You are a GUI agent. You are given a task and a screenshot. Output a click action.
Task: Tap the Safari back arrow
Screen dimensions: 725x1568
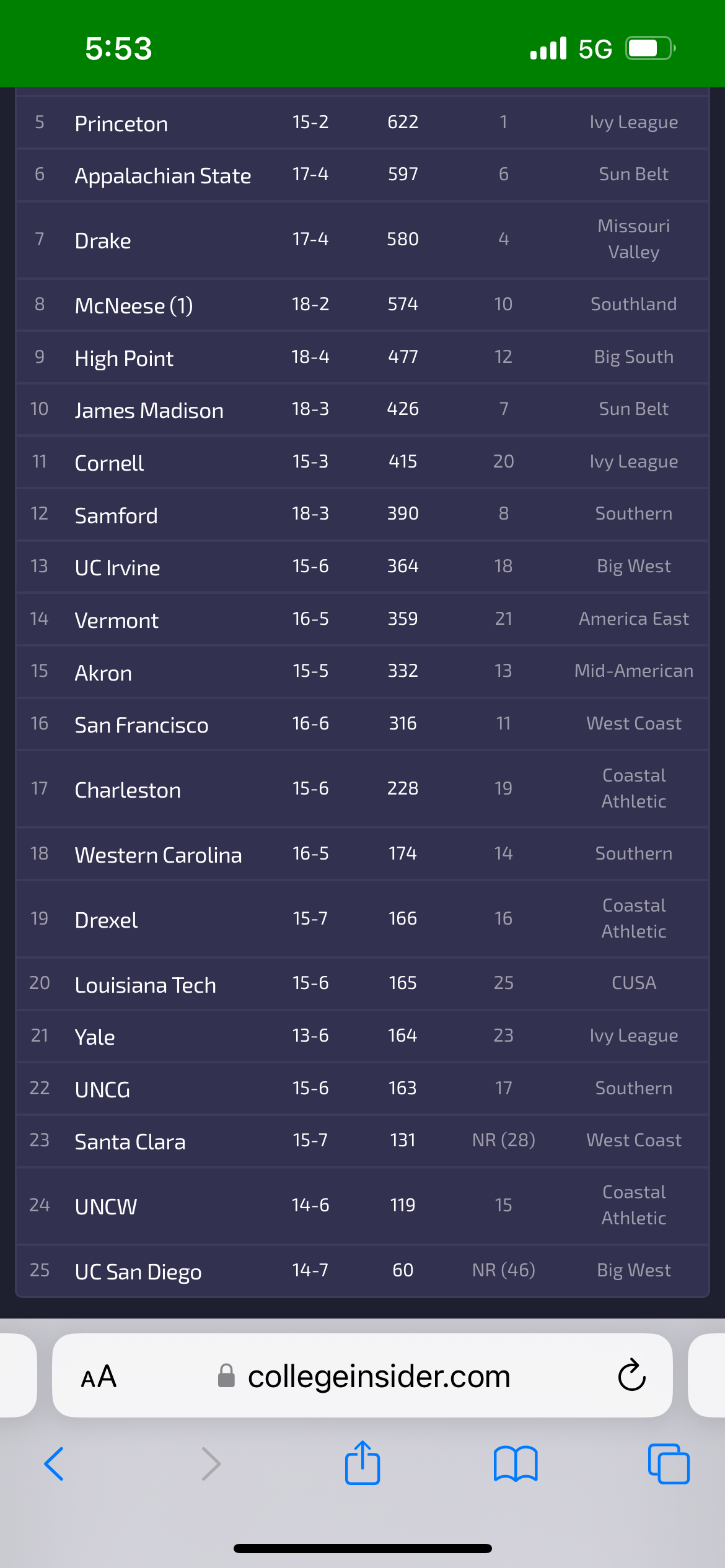54,1464
